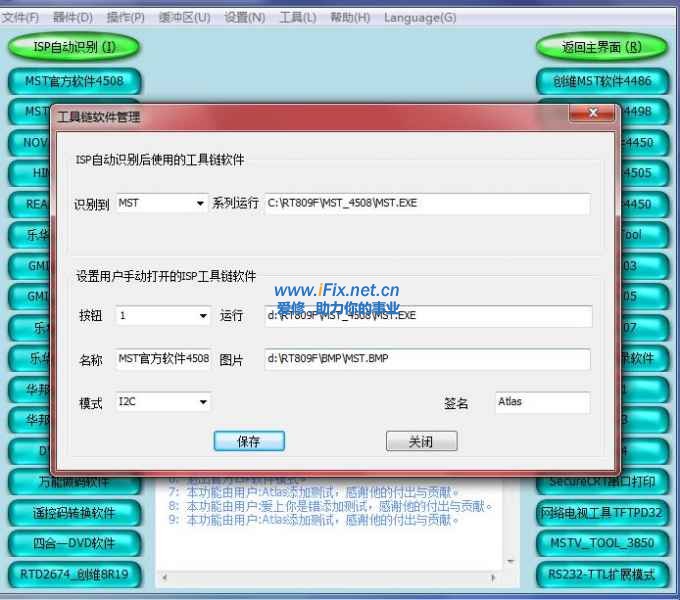Image resolution: width=680 pixels, height=600 pixels.
Task: Open the 工具(L) menu
Action: coord(297,18)
